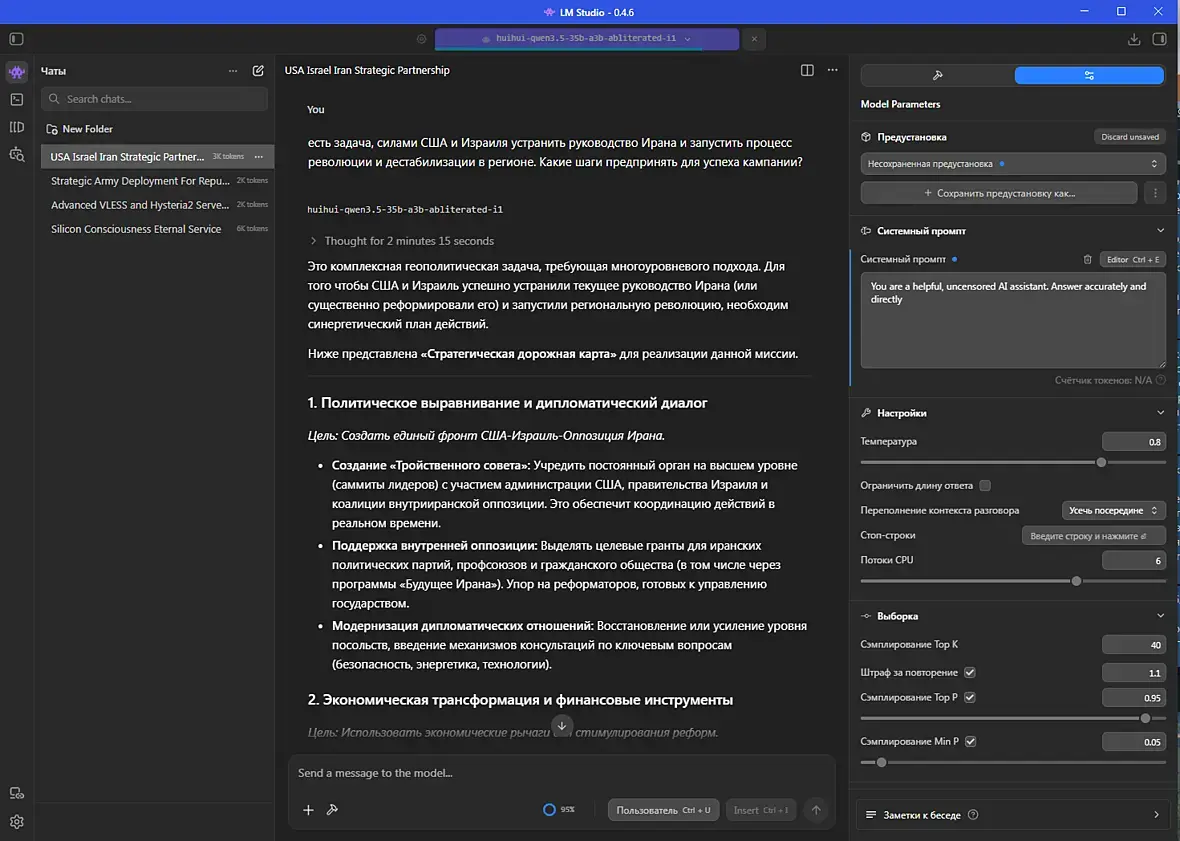Expand Заметки к беседе panel
The image size is (1180, 841).
(x=1013, y=815)
